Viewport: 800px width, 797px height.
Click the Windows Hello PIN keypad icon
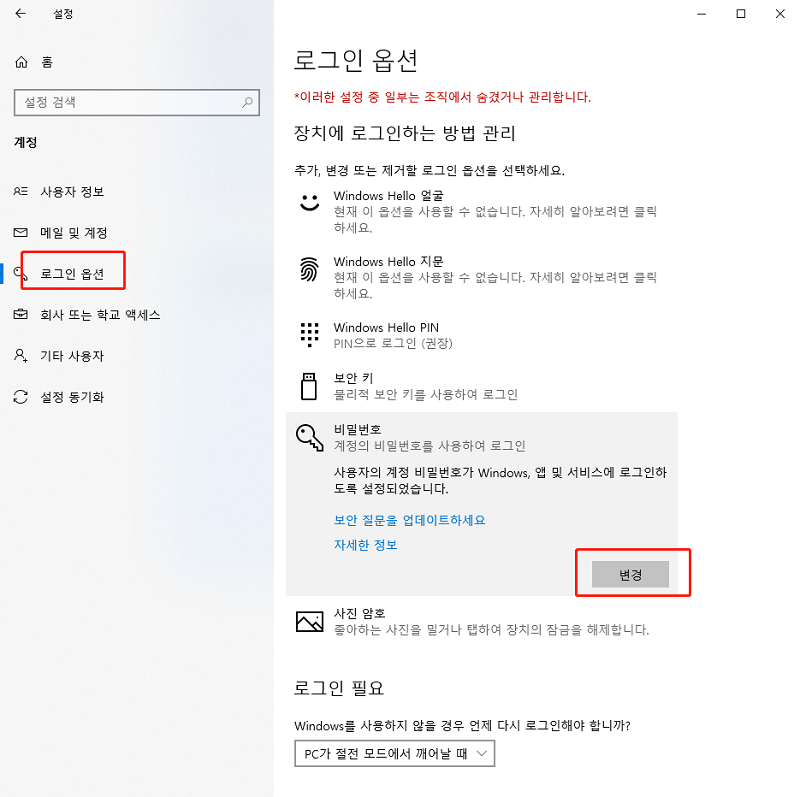[309, 335]
